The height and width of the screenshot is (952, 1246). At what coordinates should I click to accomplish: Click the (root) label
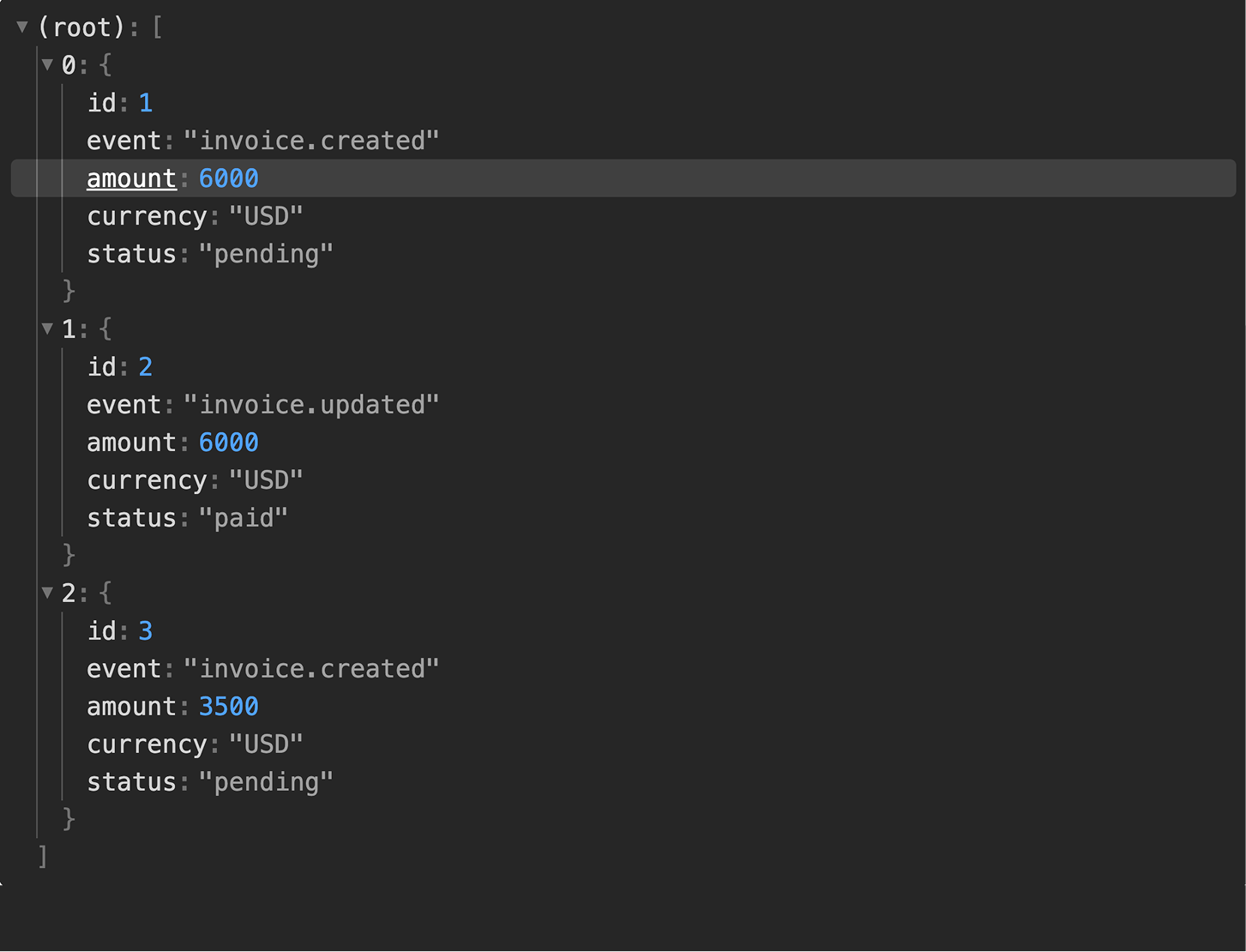point(82,27)
